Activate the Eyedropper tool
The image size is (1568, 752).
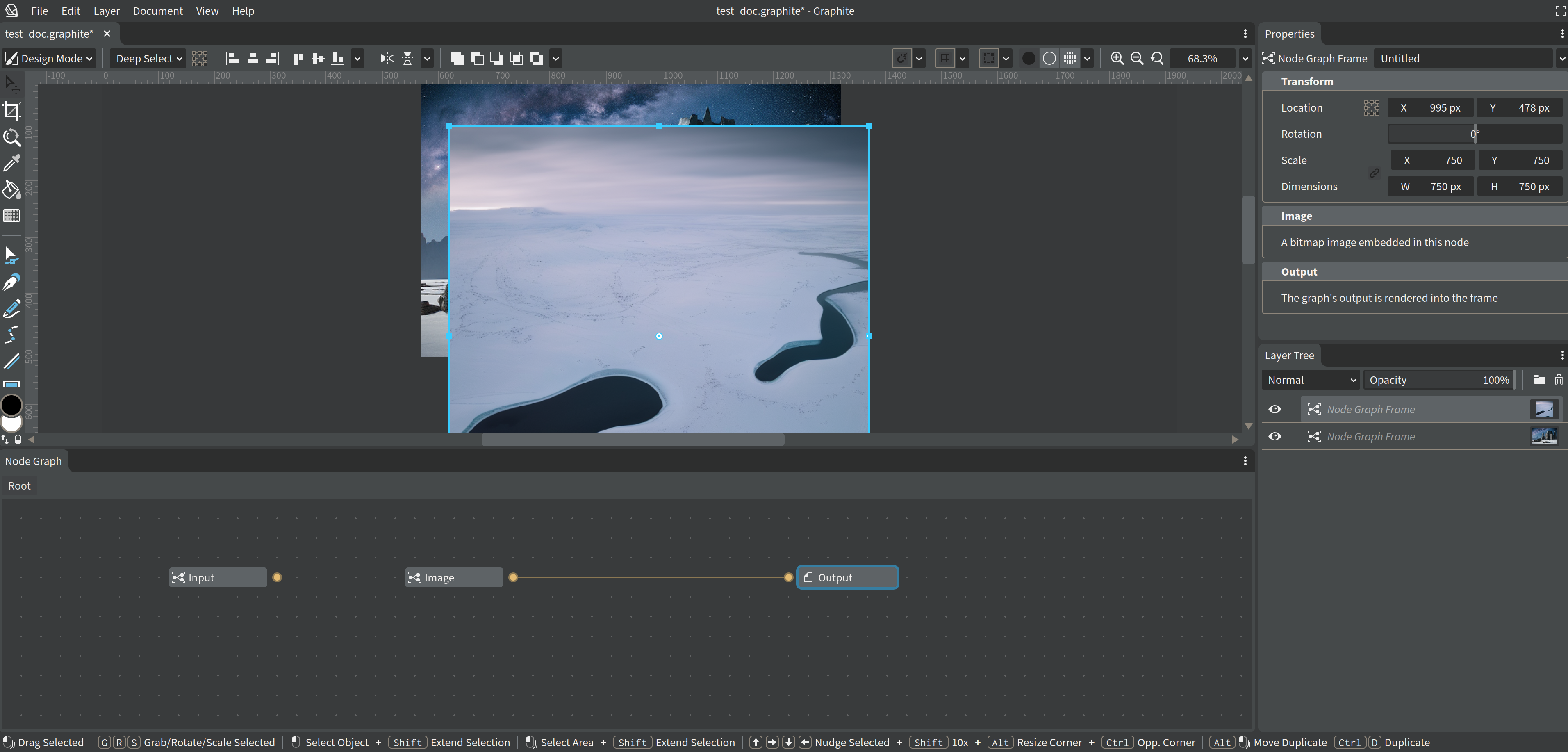tap(12, 163)
